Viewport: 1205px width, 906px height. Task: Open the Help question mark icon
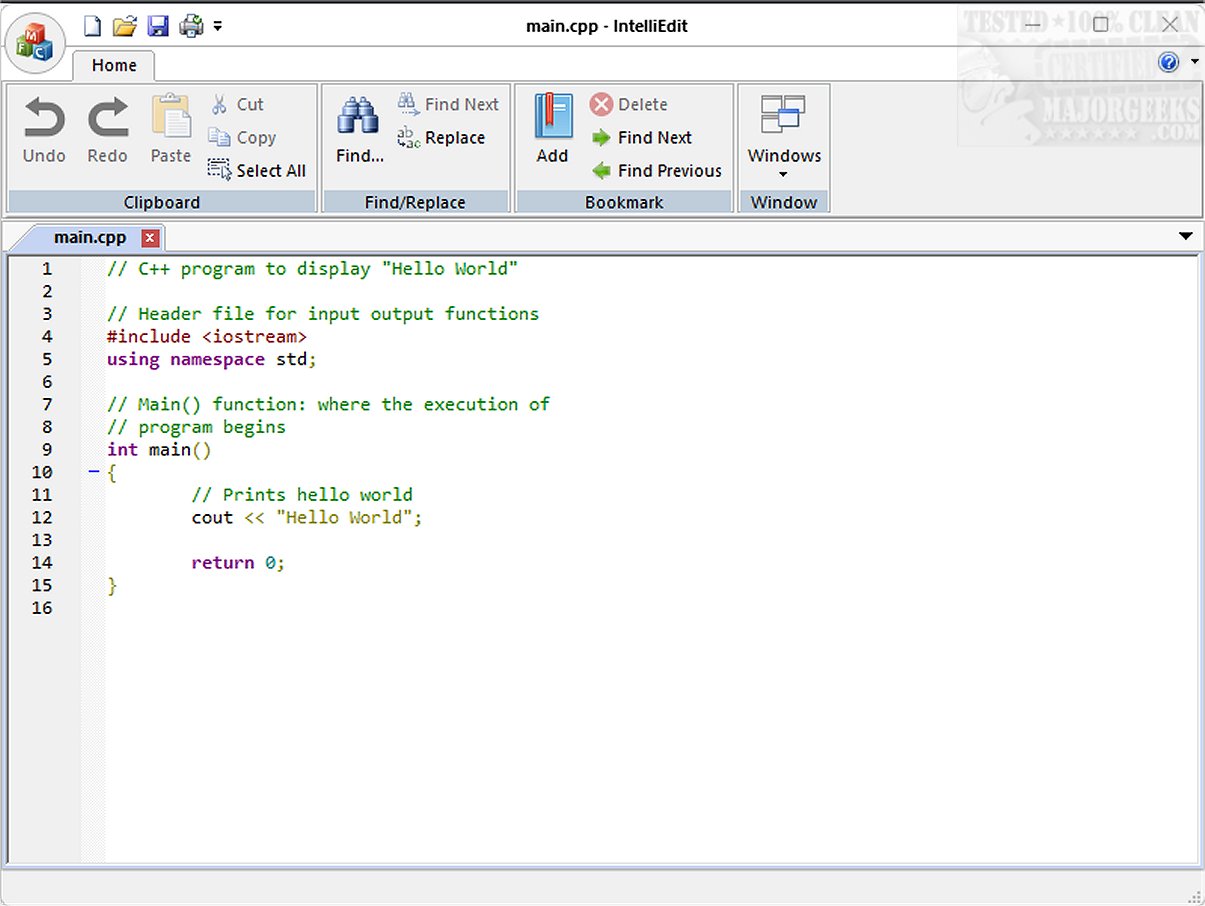click(1168, 61)
